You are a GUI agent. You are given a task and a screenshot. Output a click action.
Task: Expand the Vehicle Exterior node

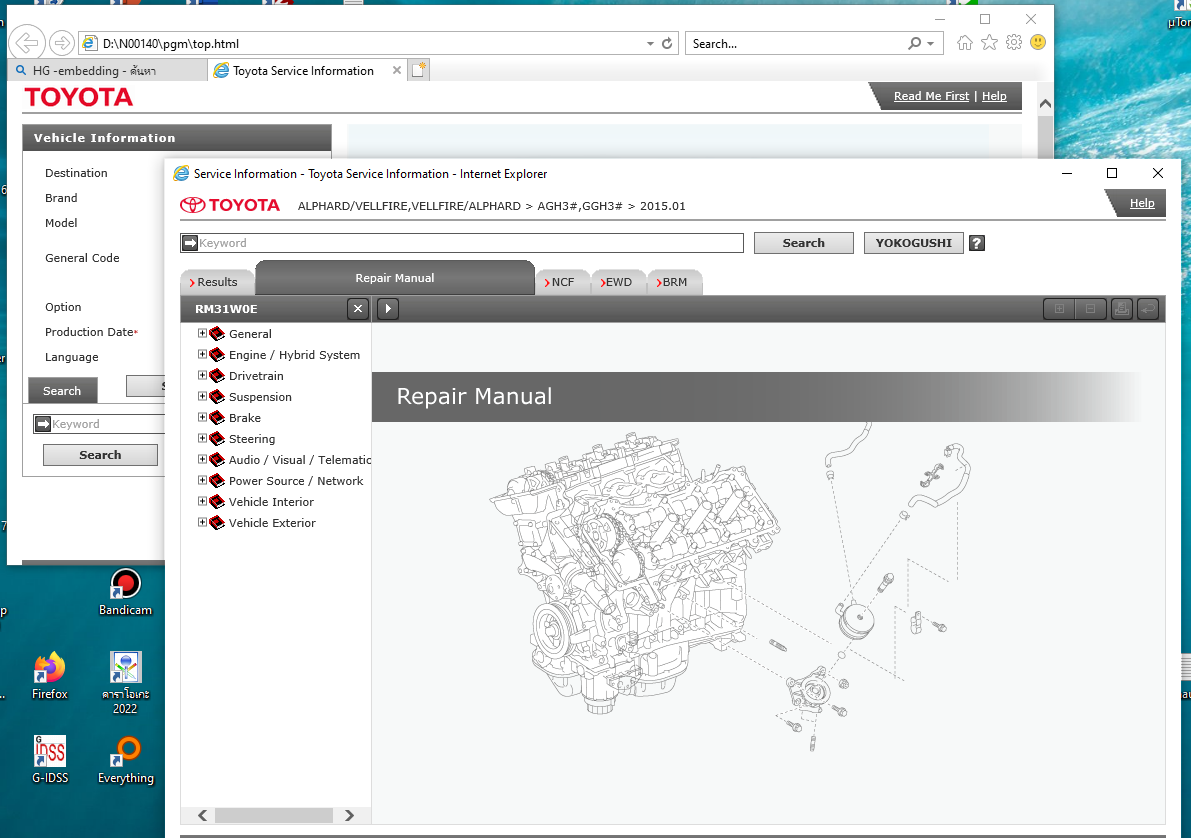(202, 523)
